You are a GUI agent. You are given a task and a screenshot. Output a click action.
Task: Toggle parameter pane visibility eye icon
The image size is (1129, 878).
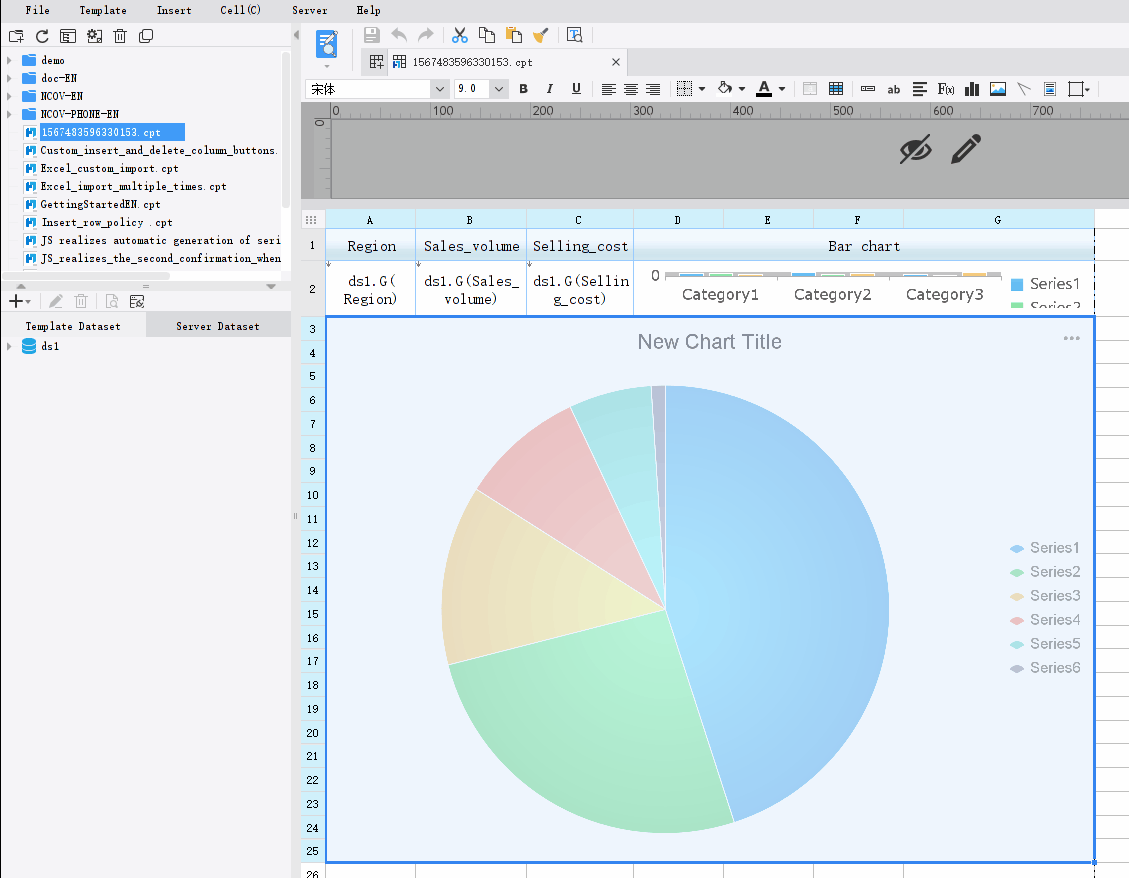pyautogui.click(x=915, y=149)
